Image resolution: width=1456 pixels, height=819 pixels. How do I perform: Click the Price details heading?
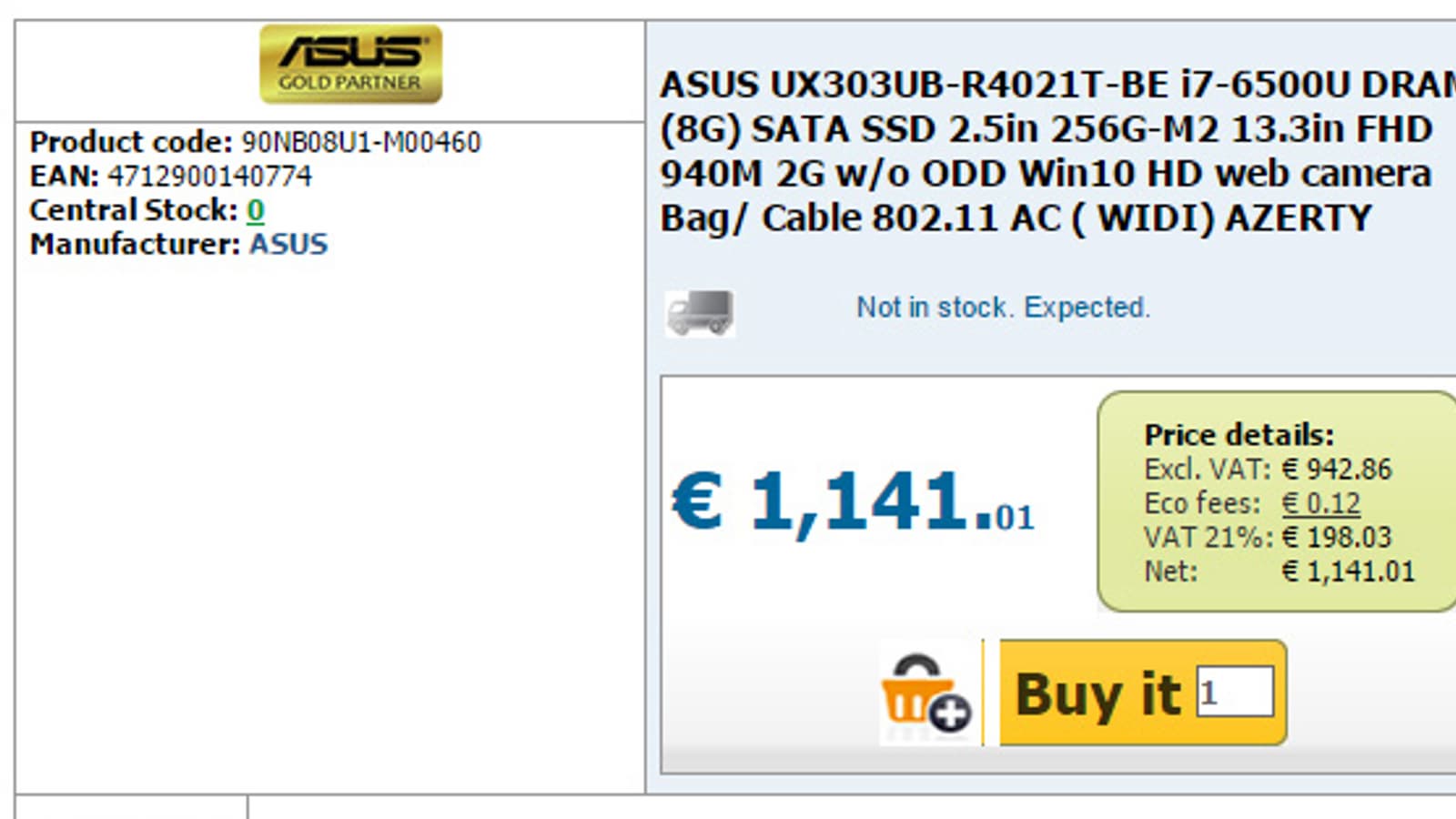click(1239, 434)
